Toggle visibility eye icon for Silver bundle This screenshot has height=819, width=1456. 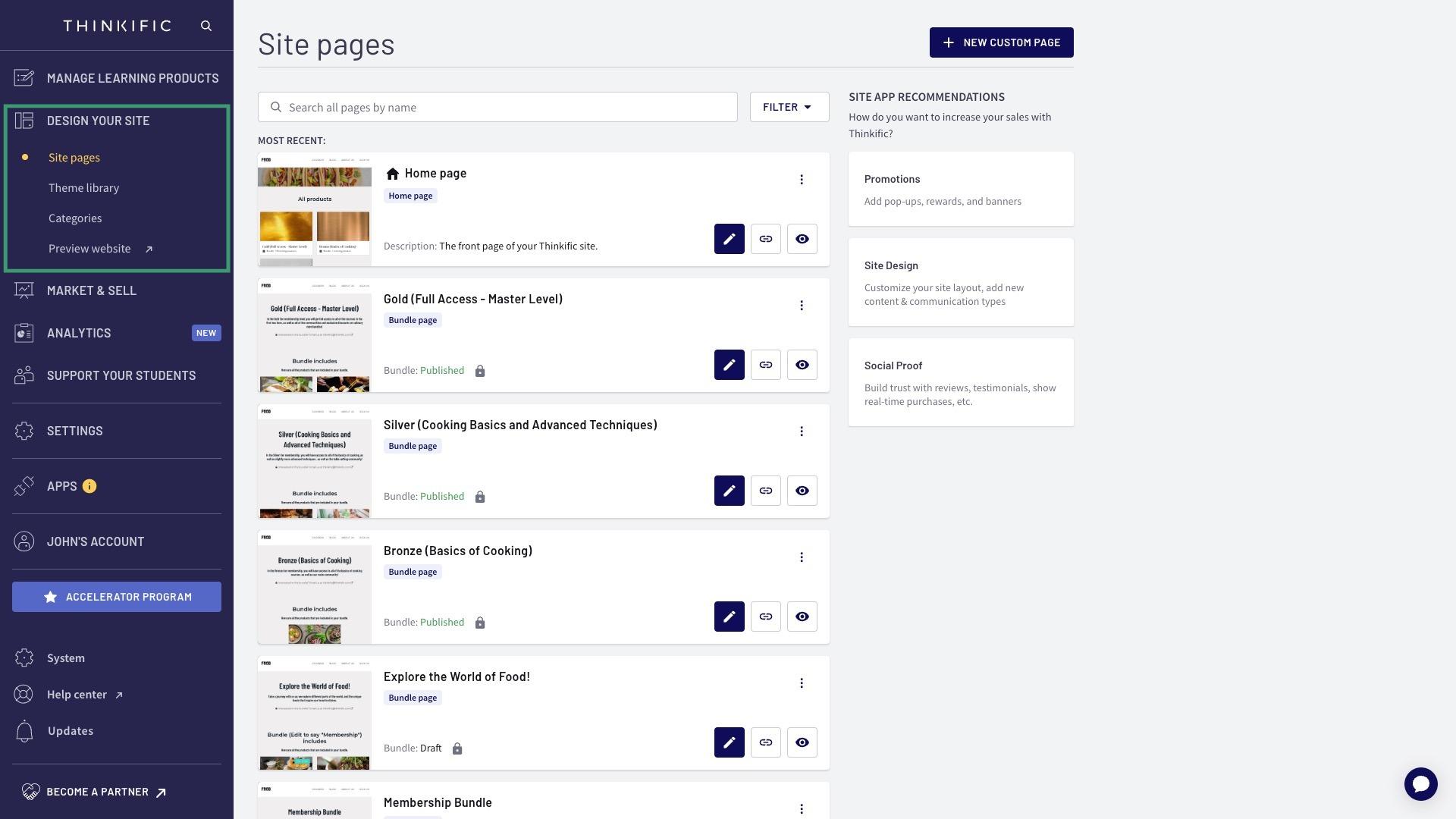click(x=802, y=490)
